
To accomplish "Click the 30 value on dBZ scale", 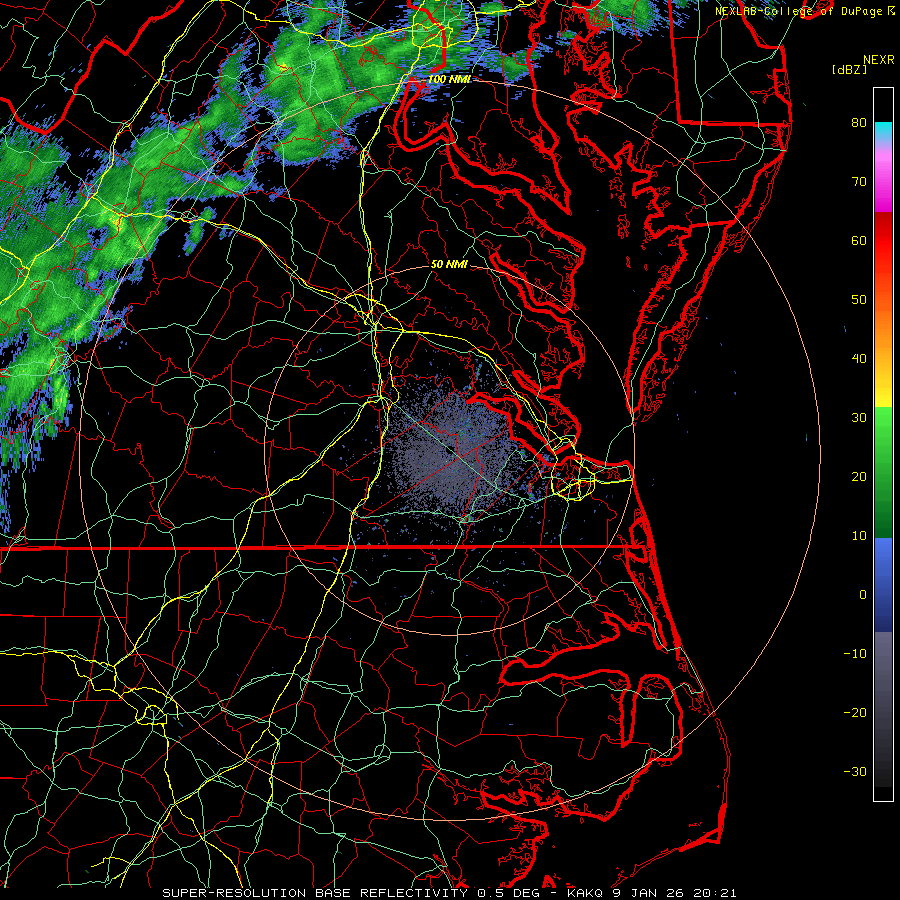I will click(859, 418).
